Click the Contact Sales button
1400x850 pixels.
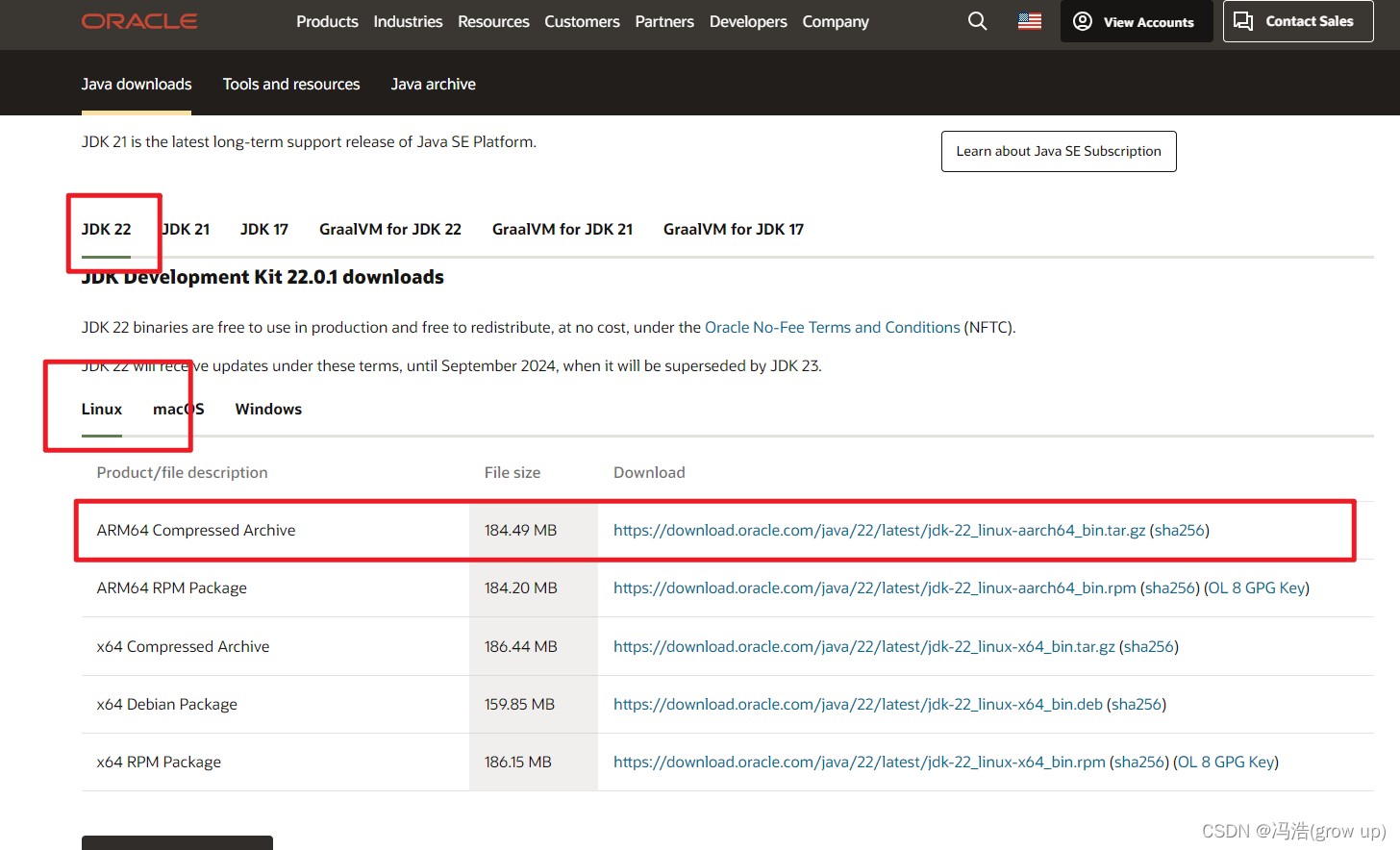click(x=1298, y=21)
